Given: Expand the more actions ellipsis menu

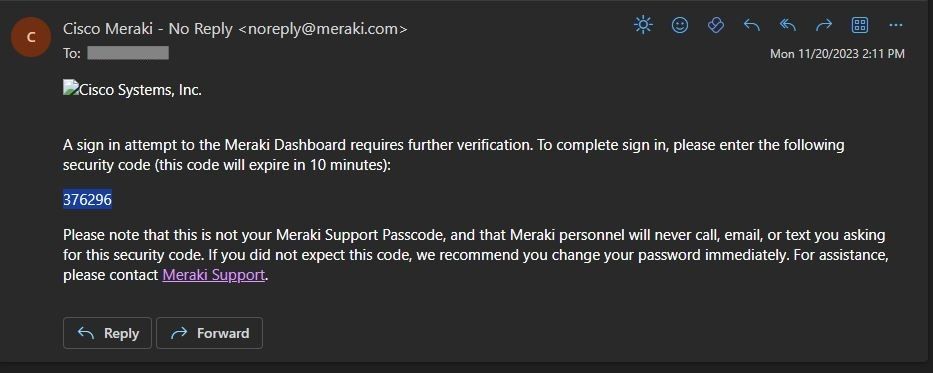Looking at the screenshot, I should 896,25.
